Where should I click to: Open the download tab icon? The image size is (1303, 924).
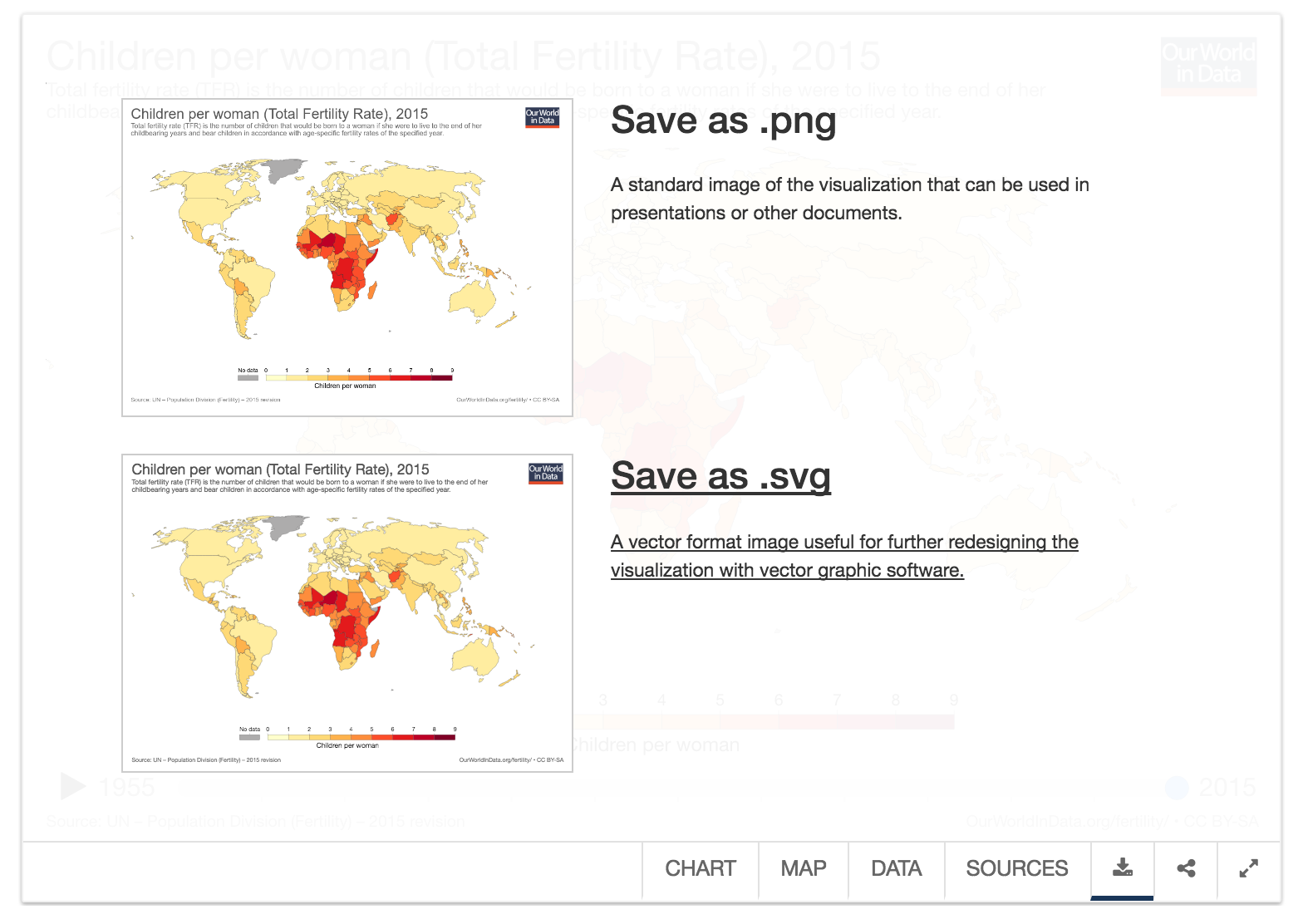coord(1123,868)
